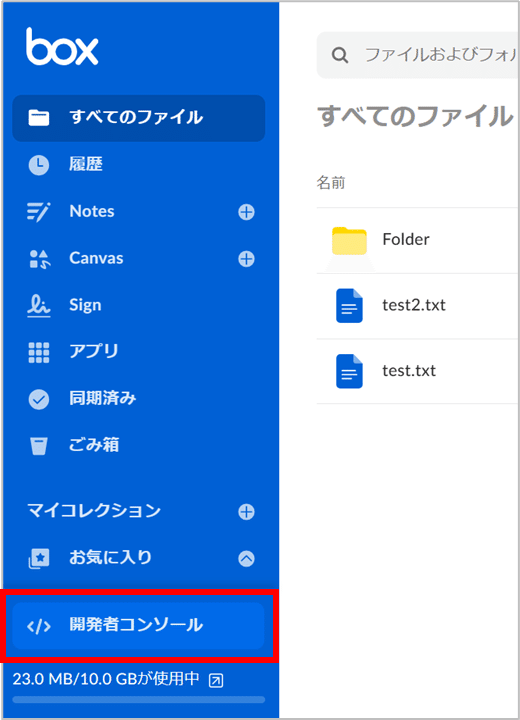520x720 pixels.
Task: Open the Folder row
Action: tap(418, 240)
